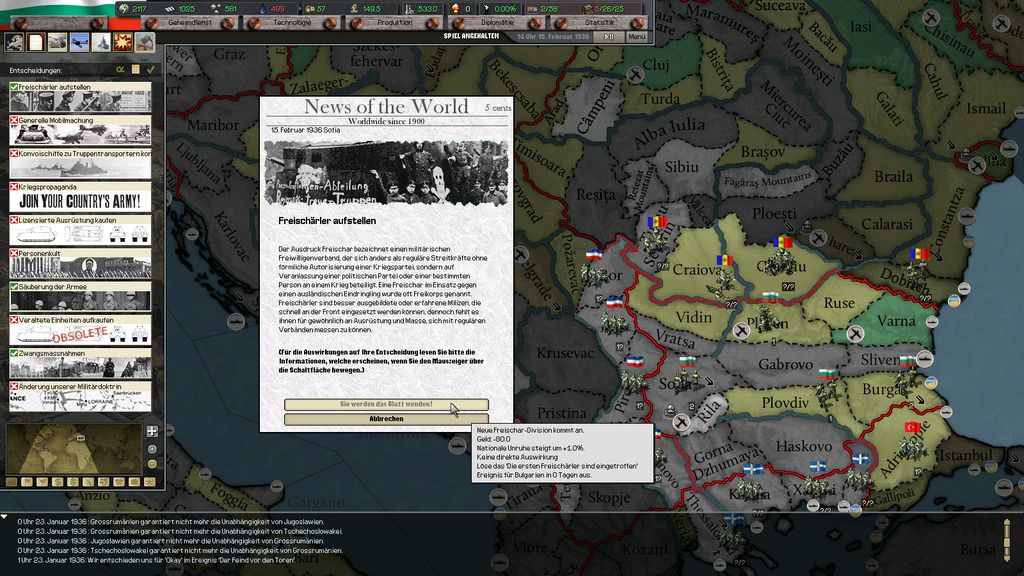Select the Lizensierte Ausrüstung kaufen decision
This screenshot has height=576, width=1024.
80,230
